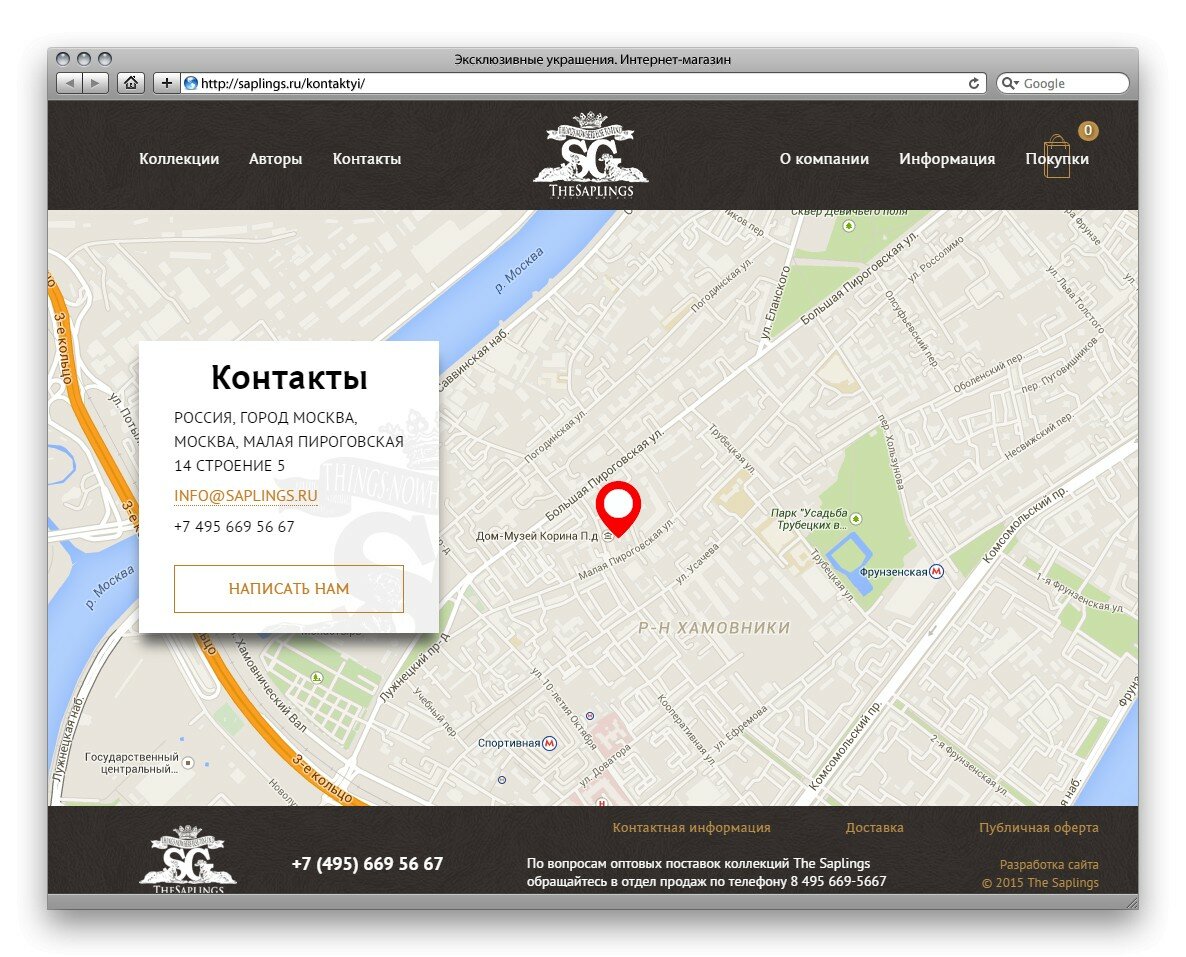Image resolution: width=1186 pixels, height=957 pixels.
Task: Click the Фрунзенская metro station icon
Action: point(936,571)
